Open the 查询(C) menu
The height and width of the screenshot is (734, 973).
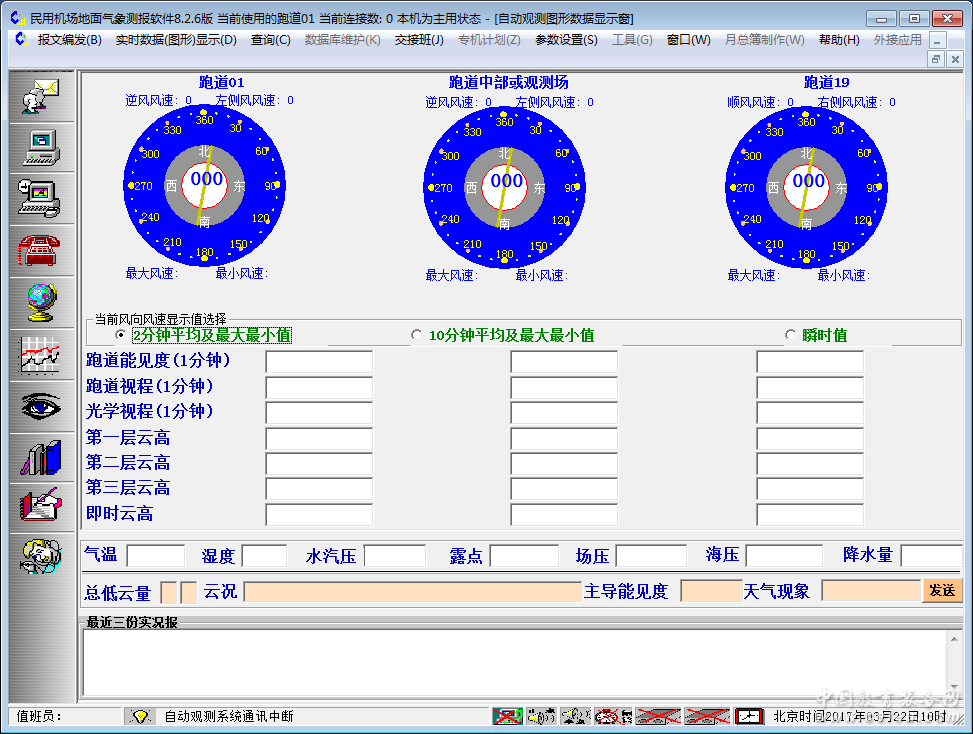270,40
